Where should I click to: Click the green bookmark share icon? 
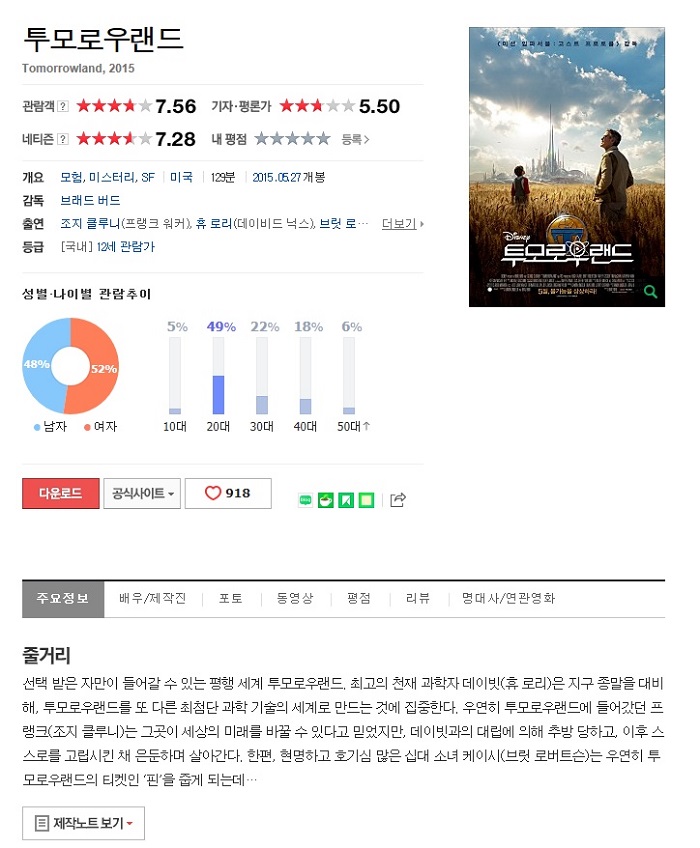[346, 501]
